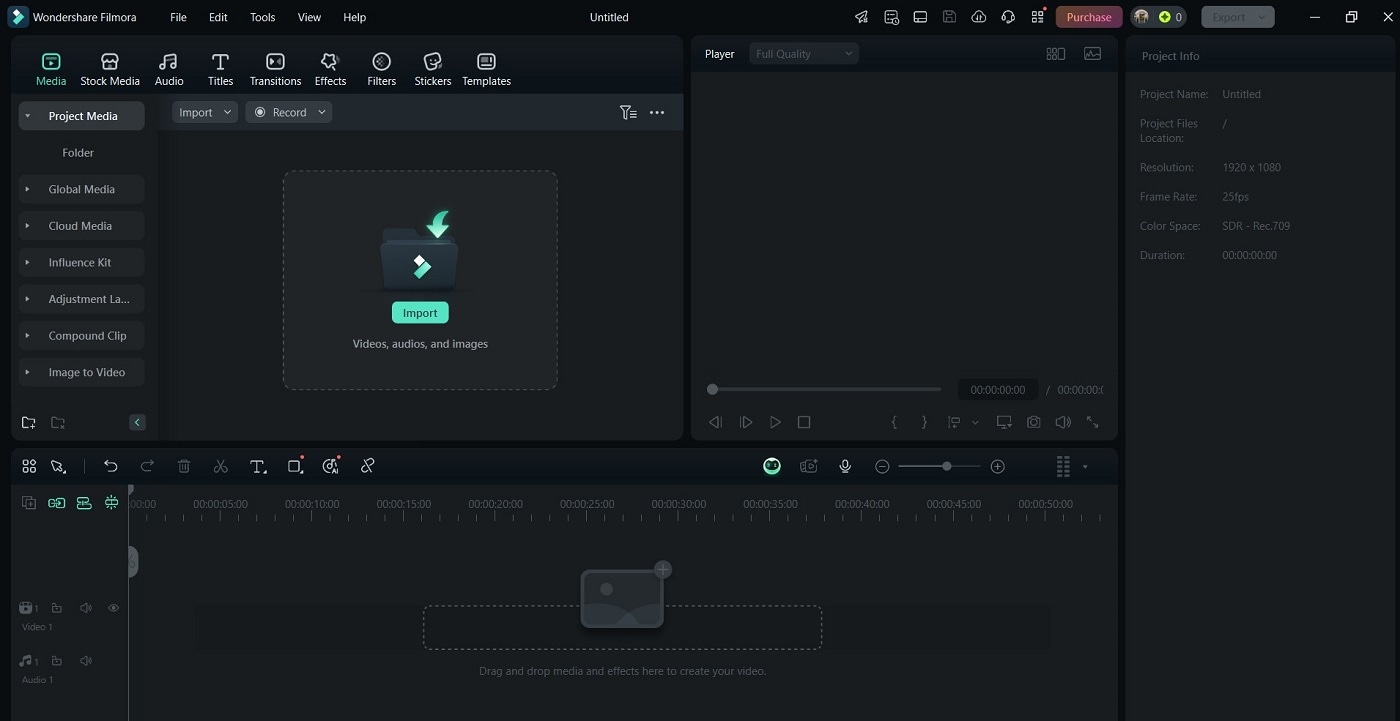1400x721 pixels.
Task: Expand the Global Media section
Action: click(27, 189)
